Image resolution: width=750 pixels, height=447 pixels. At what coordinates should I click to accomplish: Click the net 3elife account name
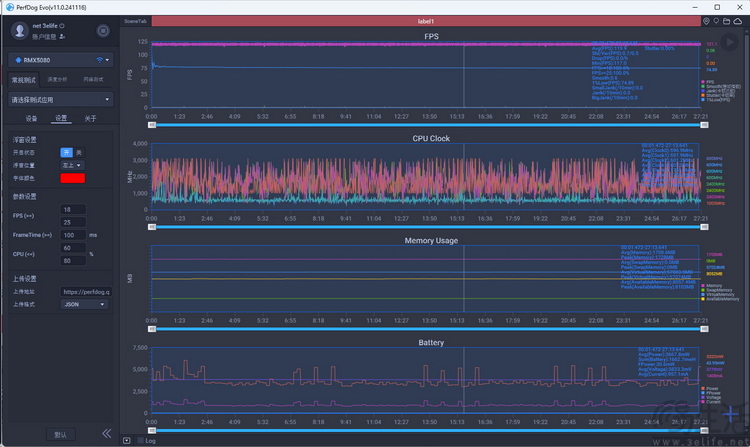[45, 26]
